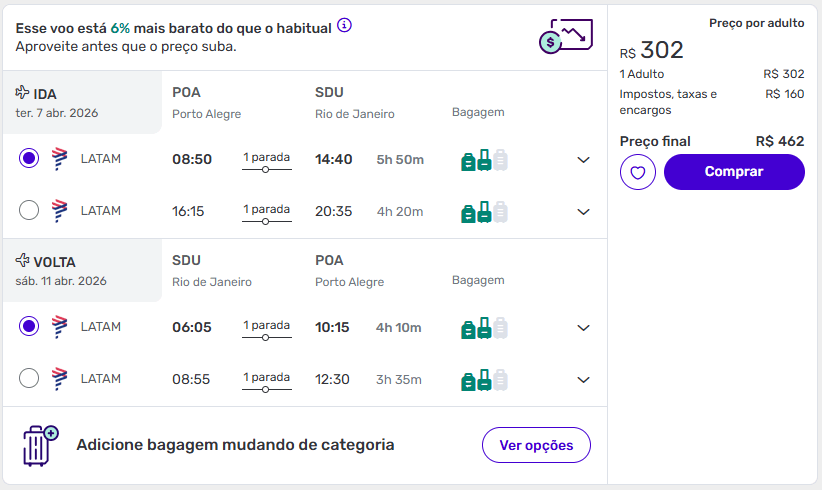Click the suitcase plus icon at bottom
Viewport: 822px width, 490px height.
coord(40,445)
